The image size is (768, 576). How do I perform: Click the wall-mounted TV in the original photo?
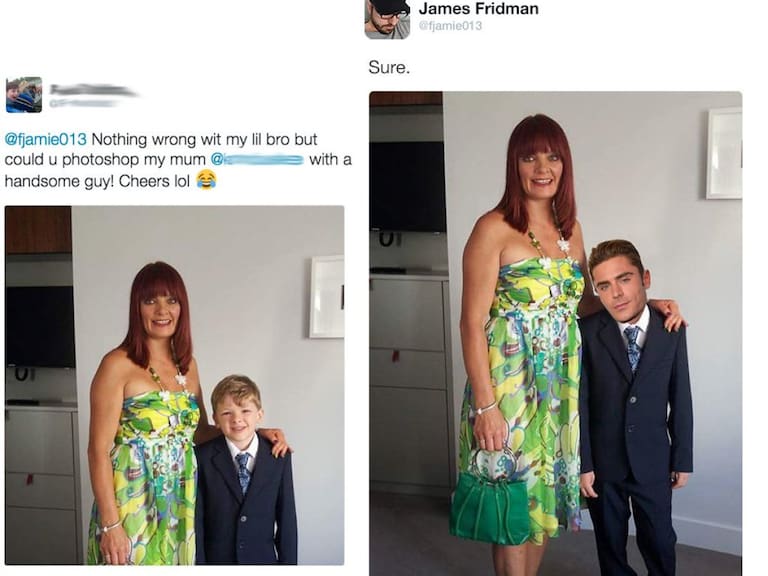coord(39,326)
